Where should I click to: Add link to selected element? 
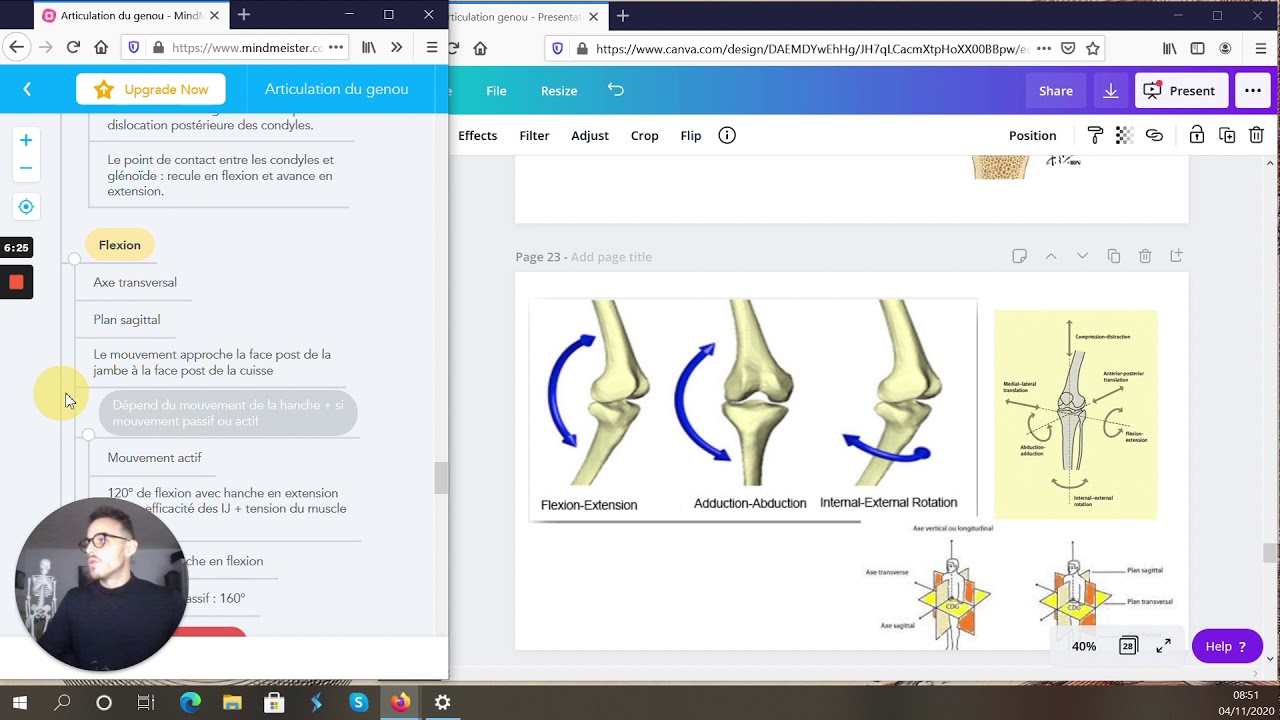coord(1154,135)
